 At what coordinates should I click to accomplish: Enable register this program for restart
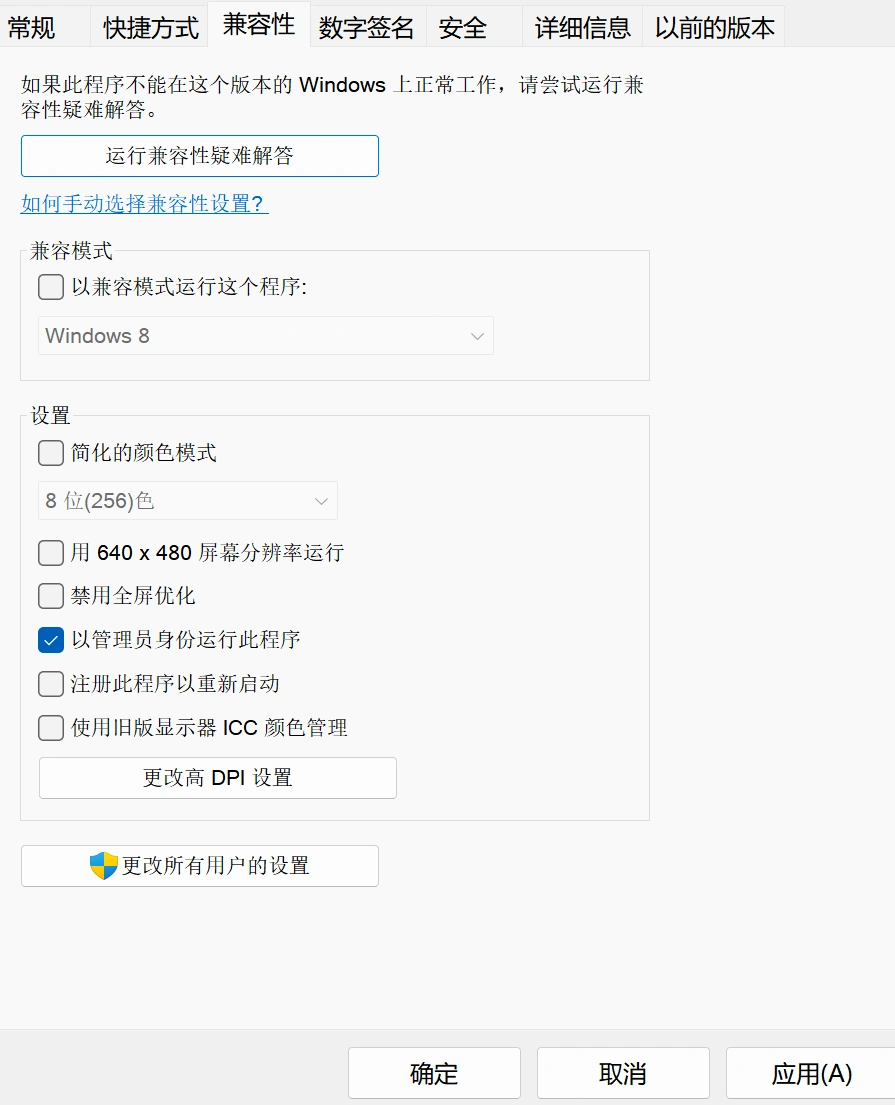[50, 684]
